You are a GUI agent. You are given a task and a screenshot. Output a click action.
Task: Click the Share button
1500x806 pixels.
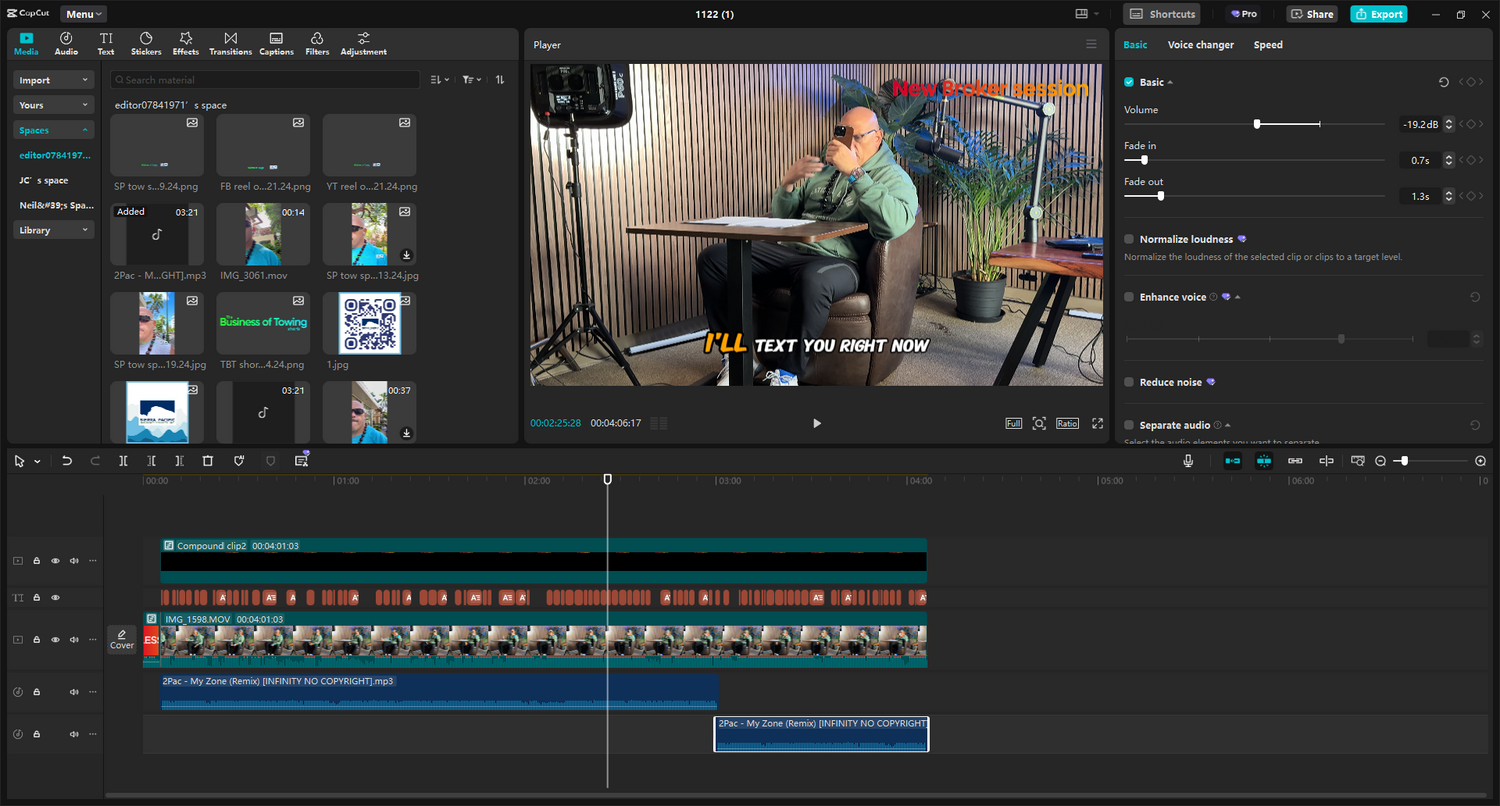[x=1311, y=14]
